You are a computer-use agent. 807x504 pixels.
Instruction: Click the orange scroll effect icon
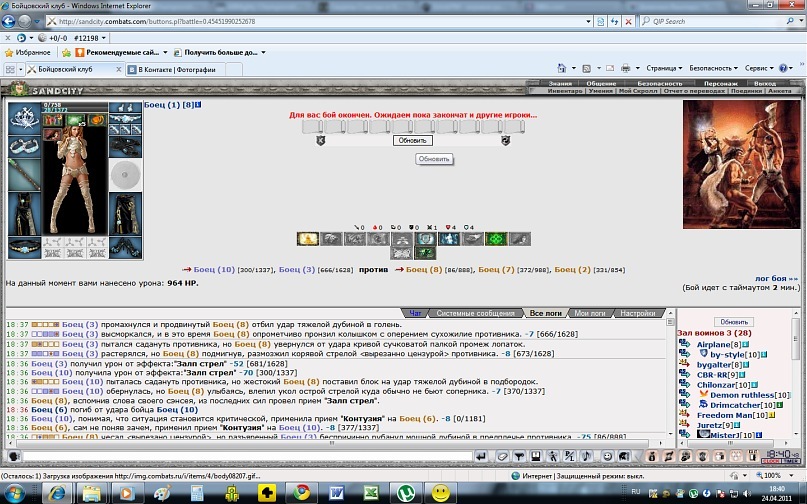point(96,120)
